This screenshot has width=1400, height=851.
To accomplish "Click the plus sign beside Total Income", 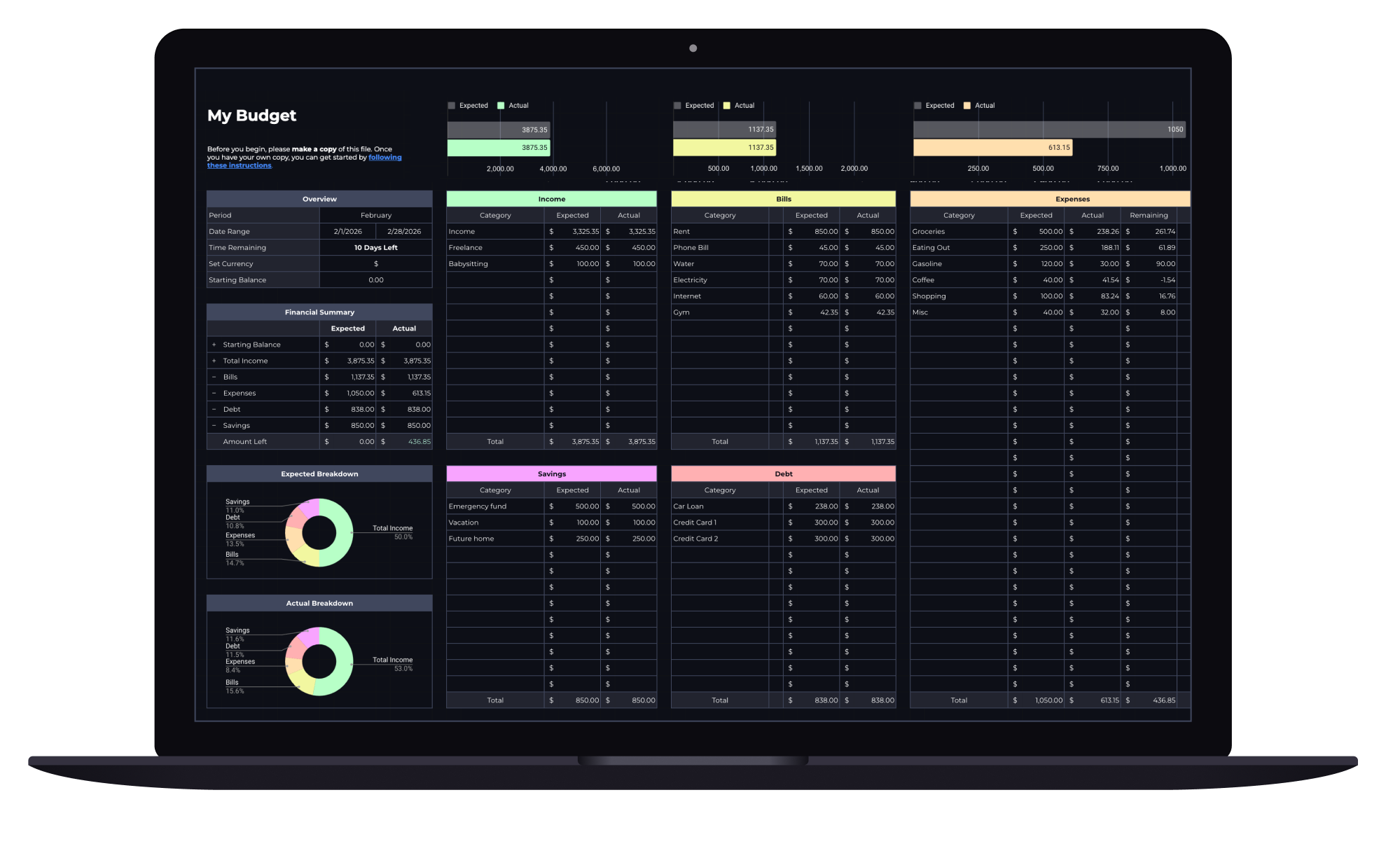I will (214, 361).
